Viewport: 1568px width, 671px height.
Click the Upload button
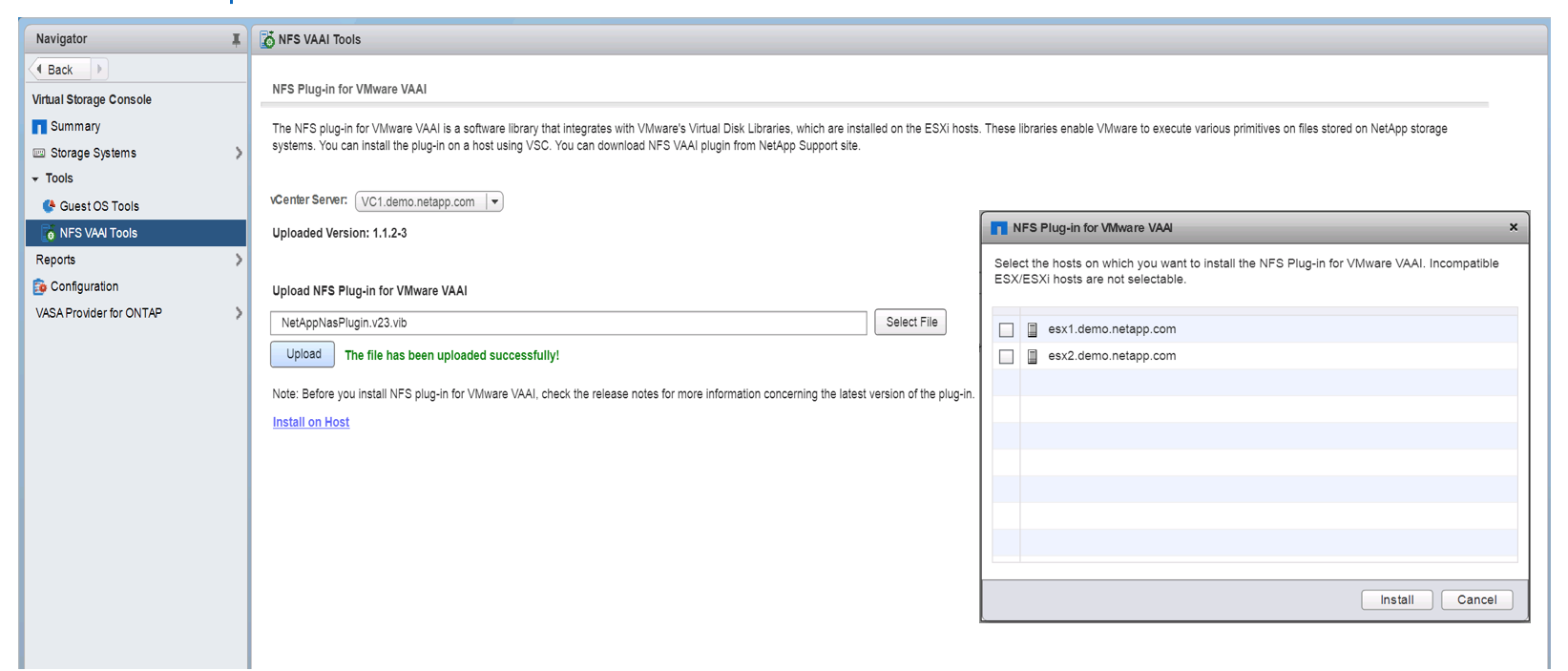click(x=303, y=354)
